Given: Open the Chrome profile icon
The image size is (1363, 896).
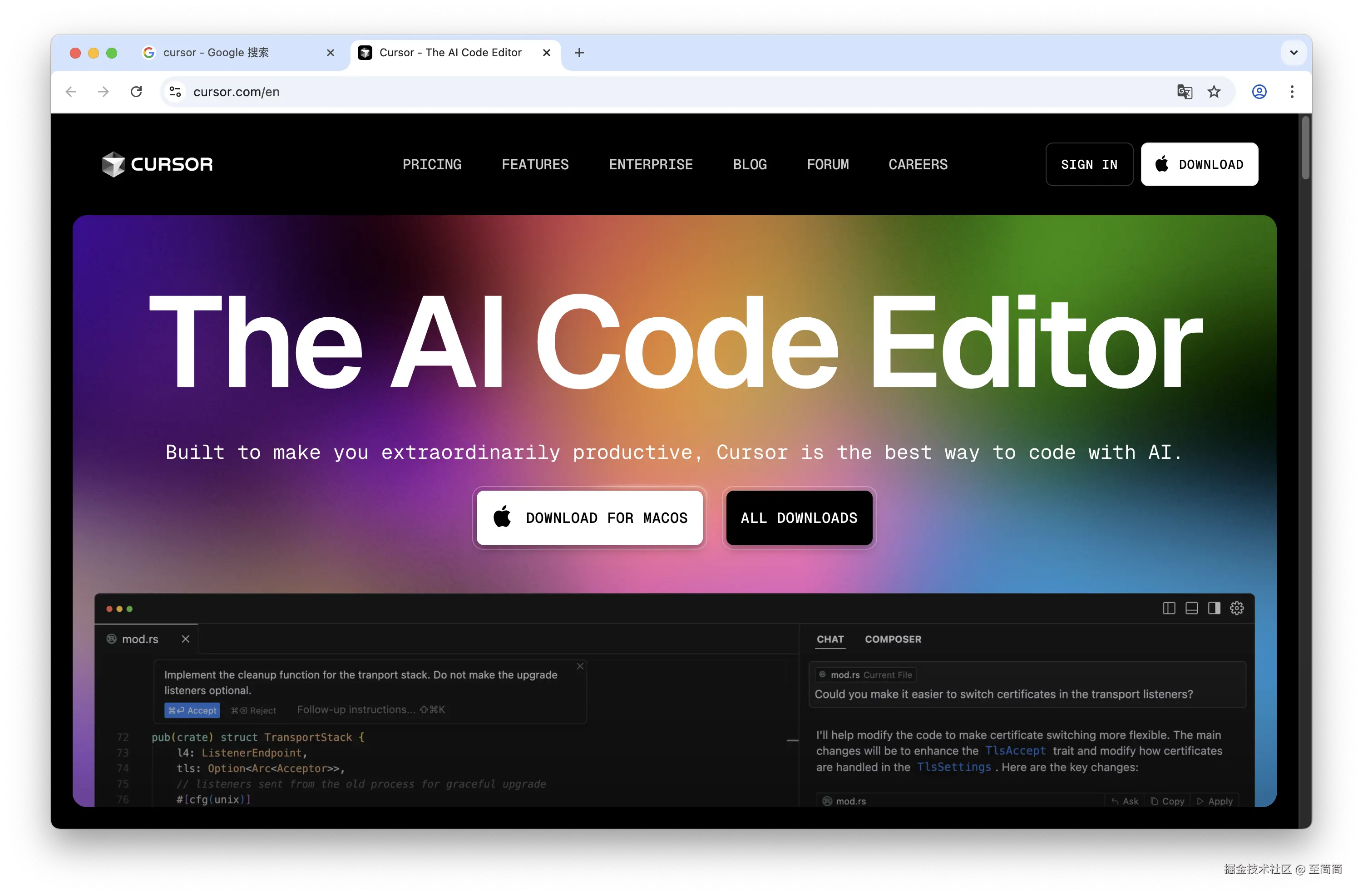Looking at the screenshot, I should 1259,92.
